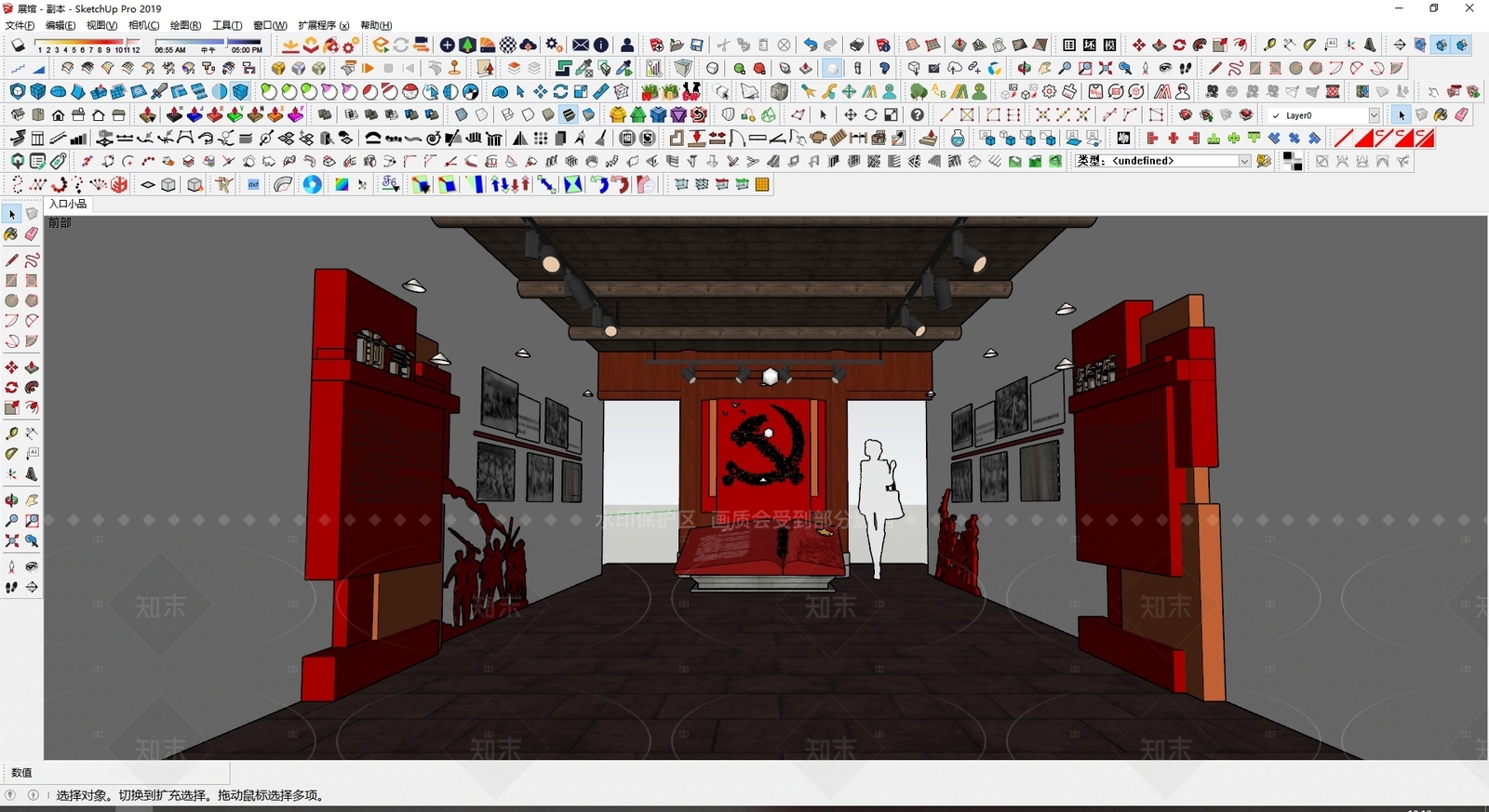This screenshot has height=812, width=1489.
Task: Select the Circle tool in left palette
Action: point(11,300)
